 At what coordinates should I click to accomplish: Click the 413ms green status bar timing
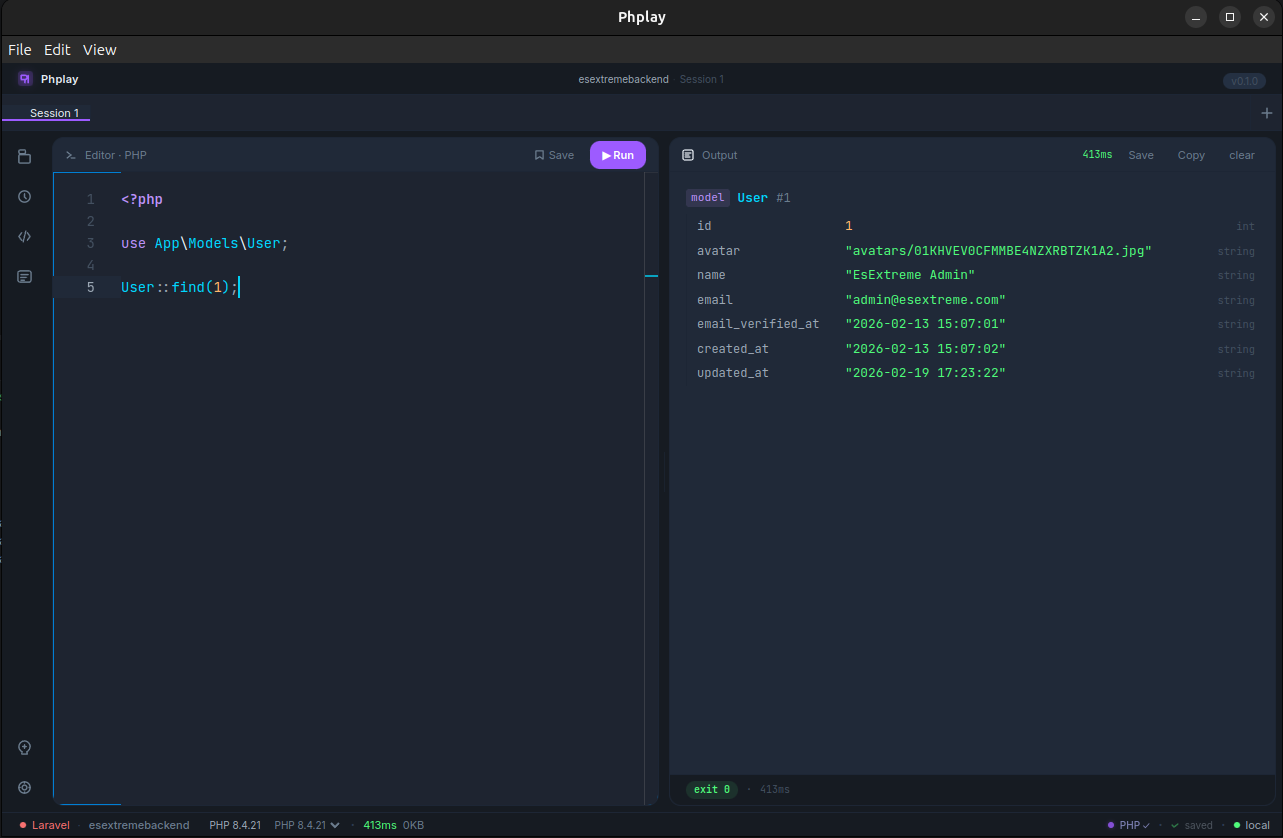coord(380,825)
